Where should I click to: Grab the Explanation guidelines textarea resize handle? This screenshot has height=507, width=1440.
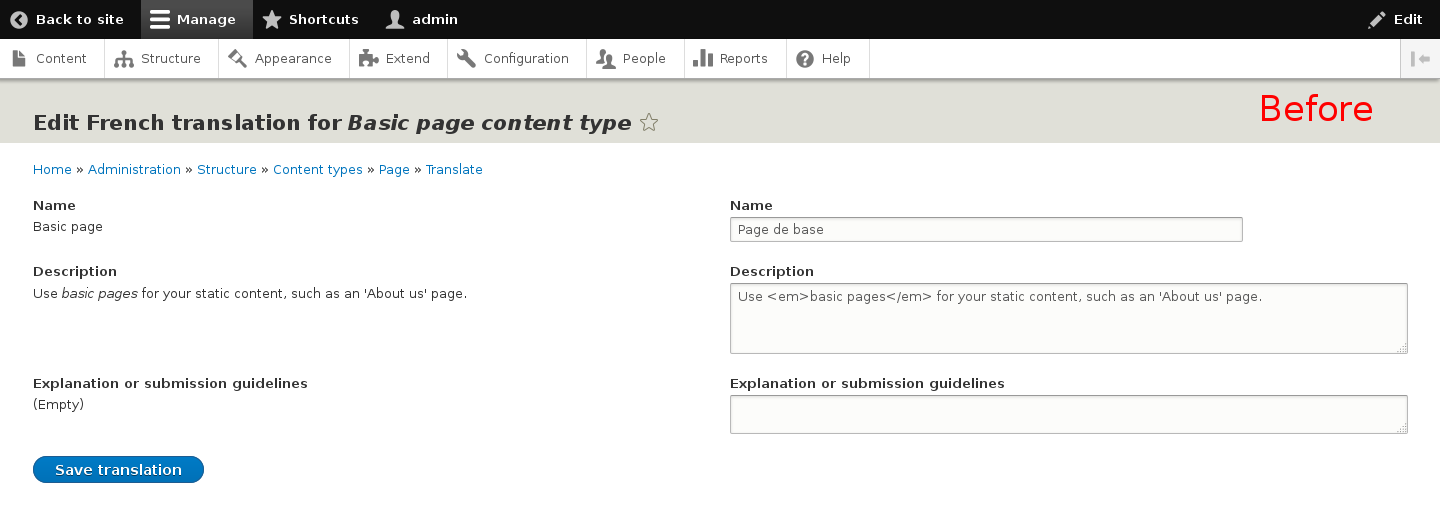click(1402, 428)
